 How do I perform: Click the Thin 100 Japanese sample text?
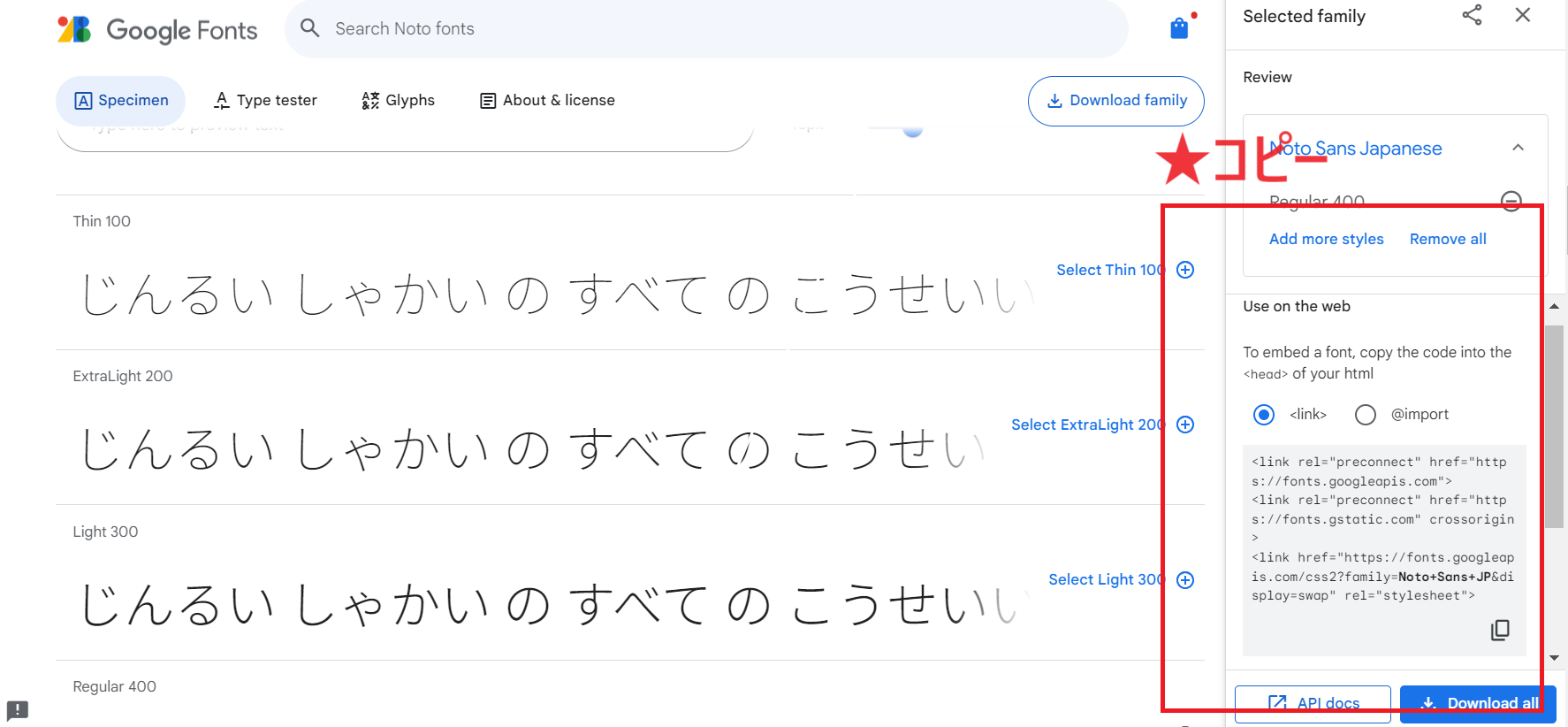557,295
